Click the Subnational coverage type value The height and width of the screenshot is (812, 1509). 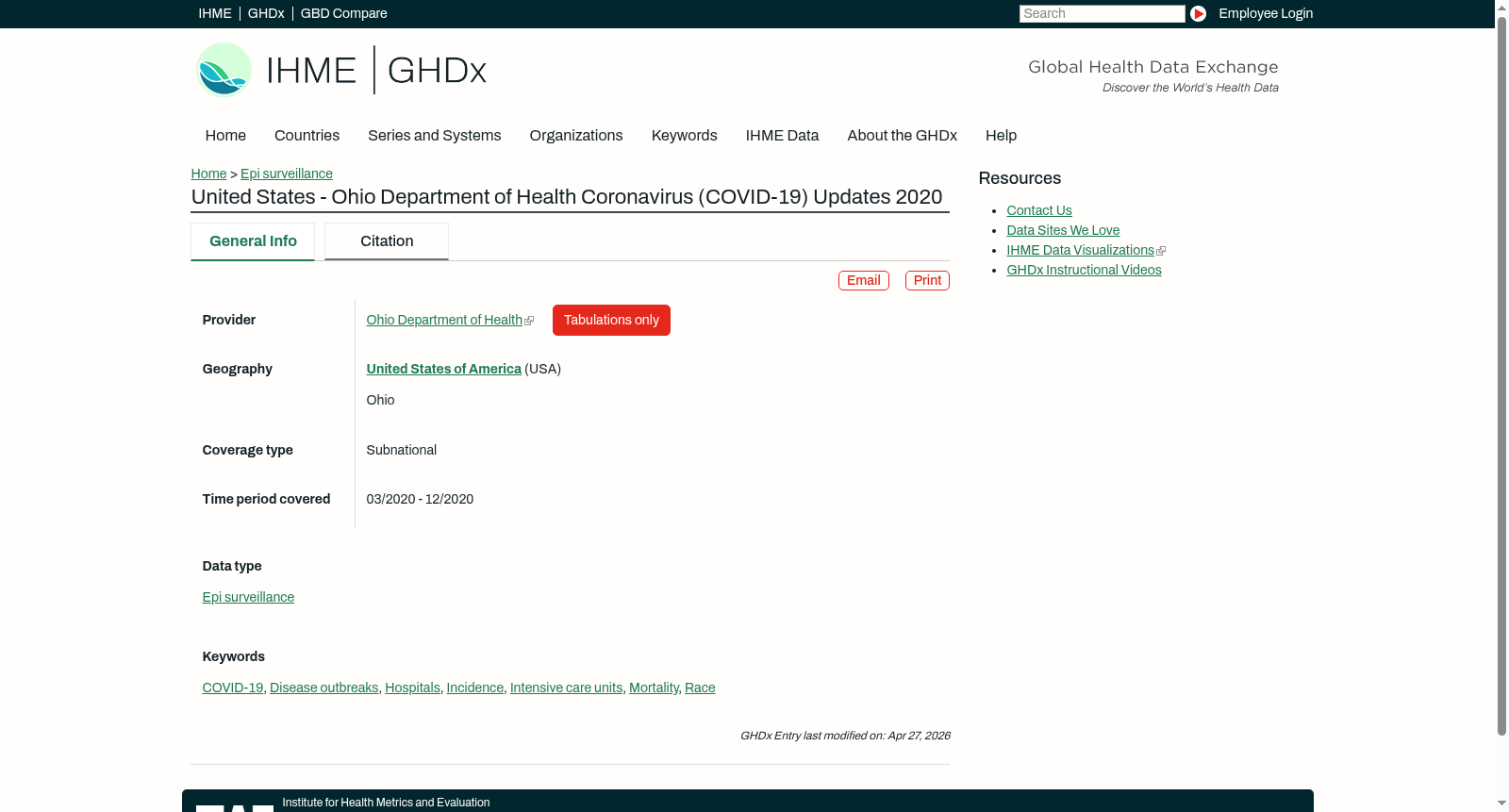[402, 450]
